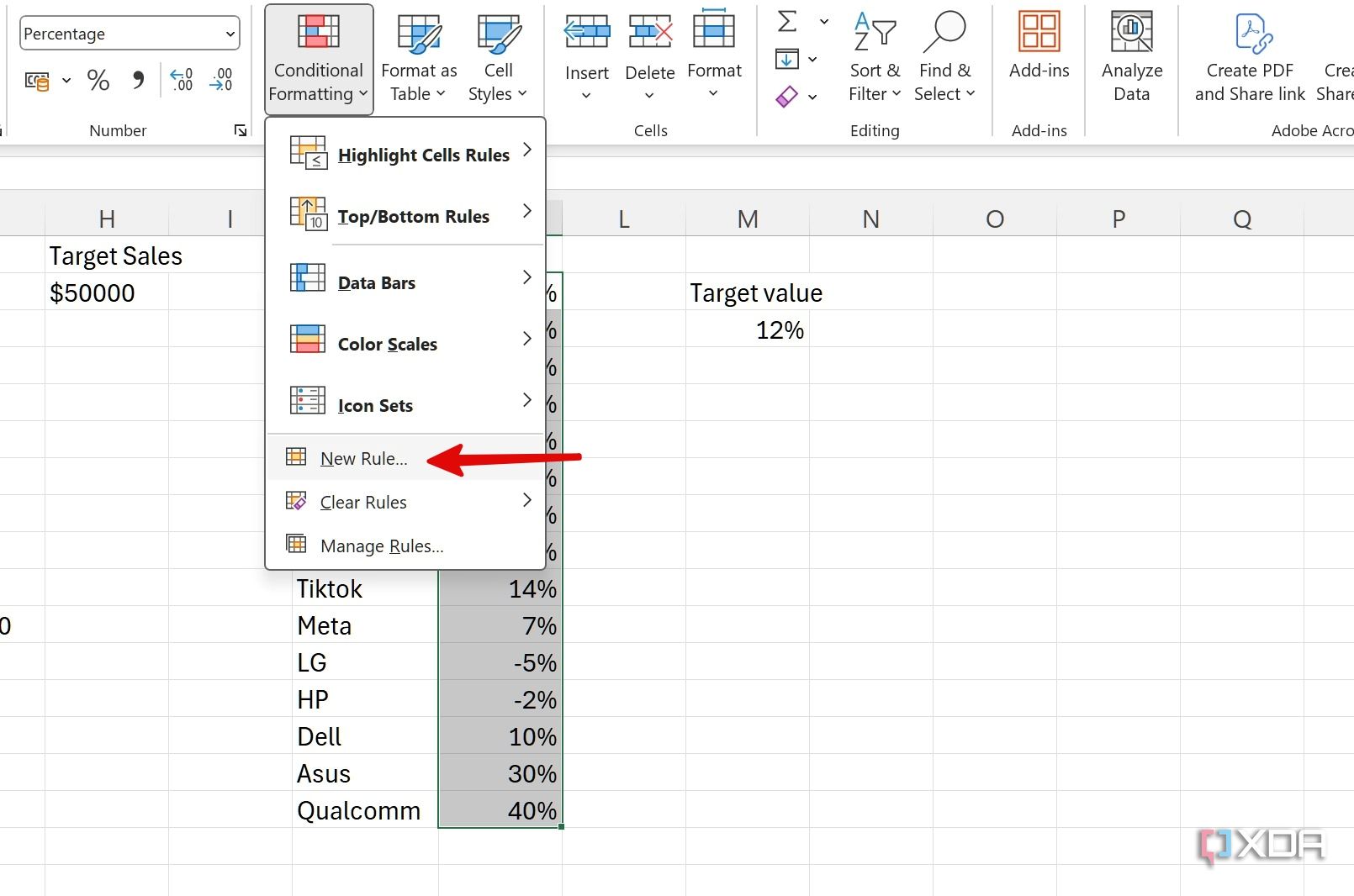Image resolution: width=1354 pixels, height=896 pixels.
Task: Open the Color Scales submenu
Action: click(387, 345)
